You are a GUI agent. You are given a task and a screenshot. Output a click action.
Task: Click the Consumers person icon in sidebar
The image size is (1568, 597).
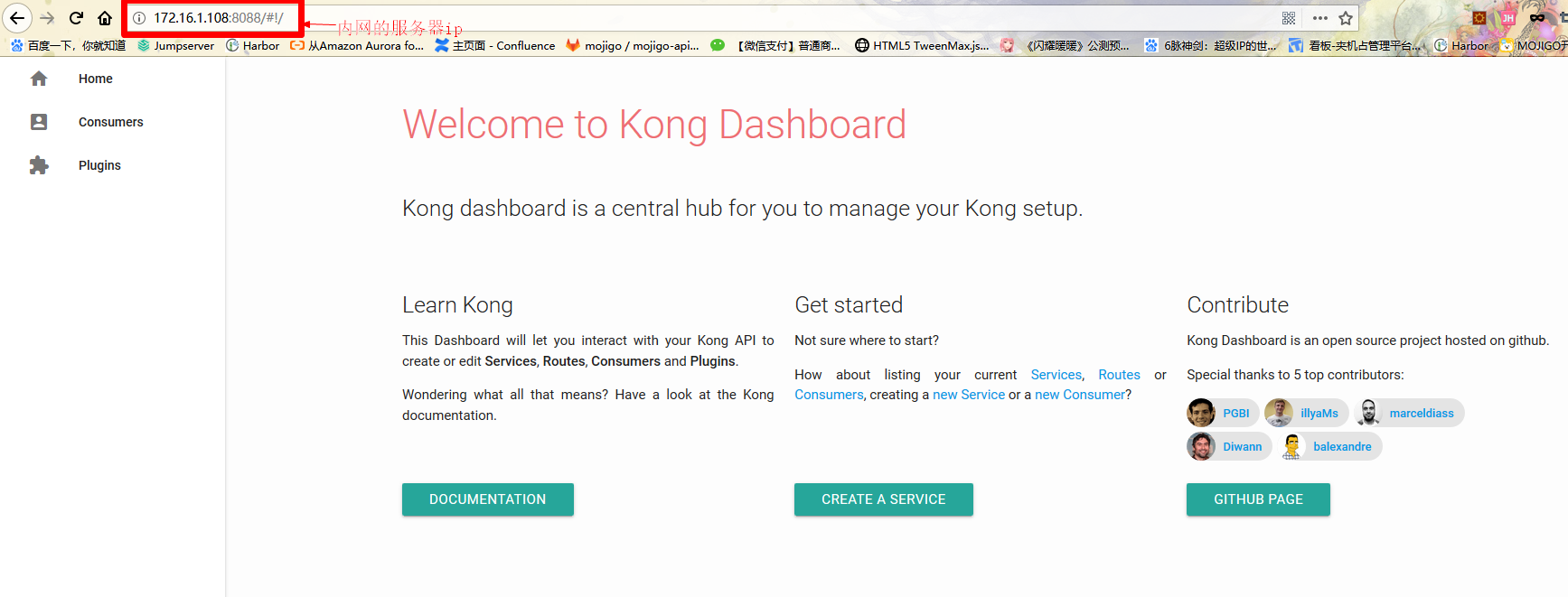click(x=39, y=122)
